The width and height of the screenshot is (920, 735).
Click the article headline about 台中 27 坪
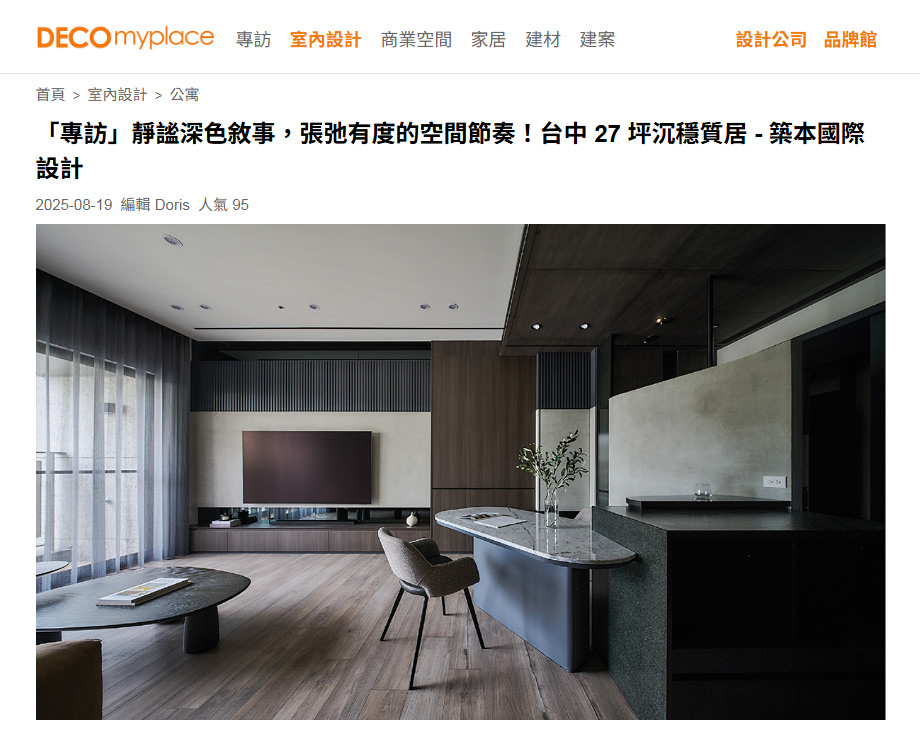(450, 151)
